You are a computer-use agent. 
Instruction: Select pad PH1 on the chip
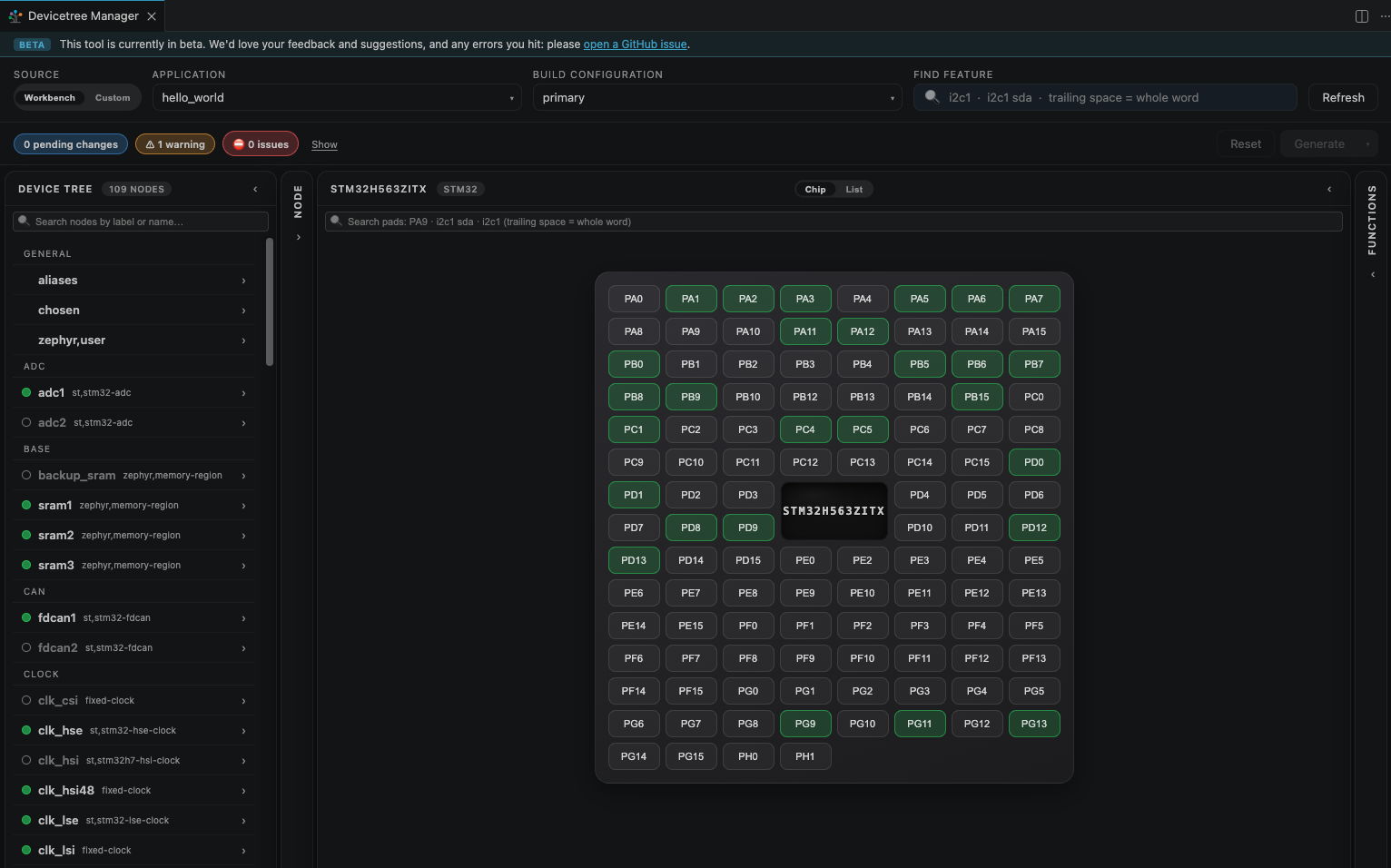[x=805, y=756]
